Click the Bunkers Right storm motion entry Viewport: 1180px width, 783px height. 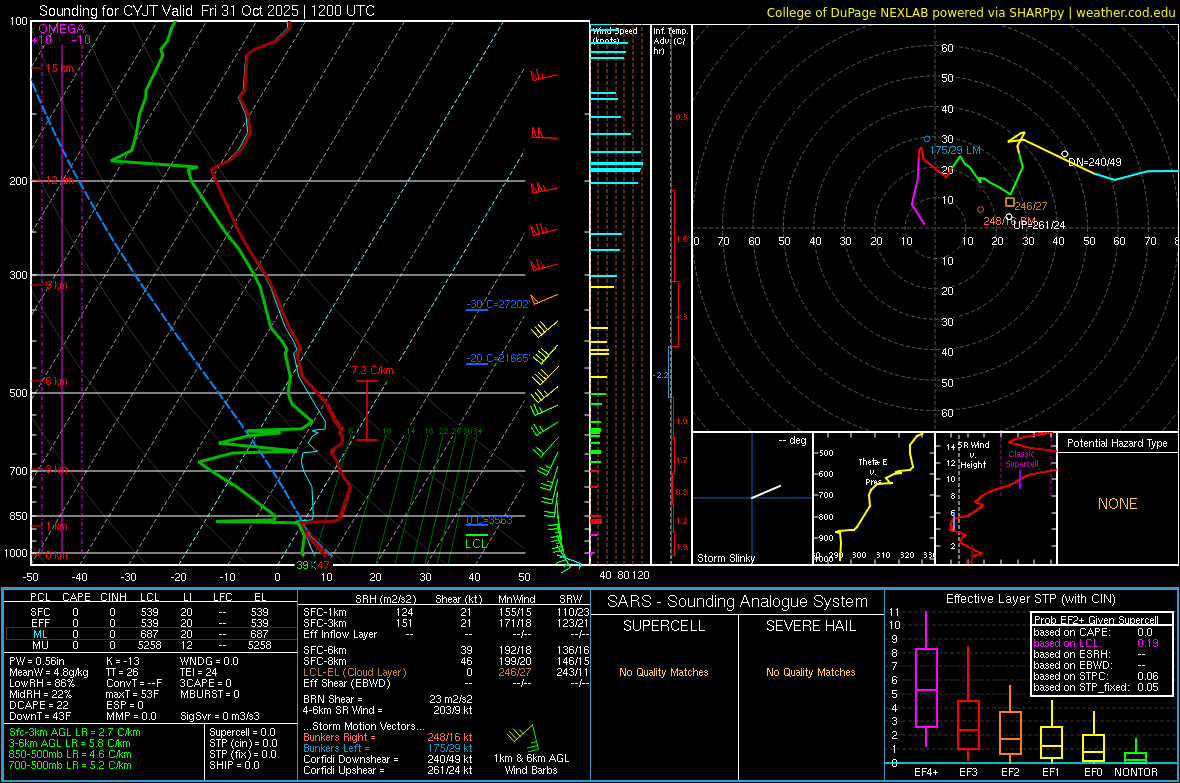388,737
